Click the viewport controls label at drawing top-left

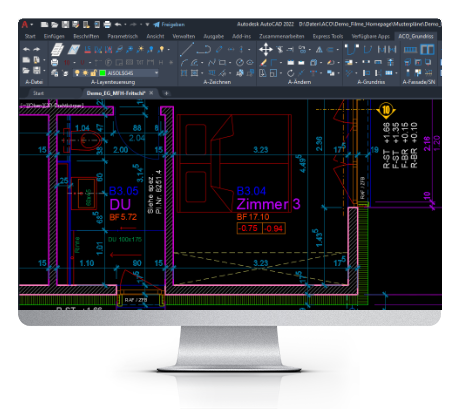(x=52, y=106)
